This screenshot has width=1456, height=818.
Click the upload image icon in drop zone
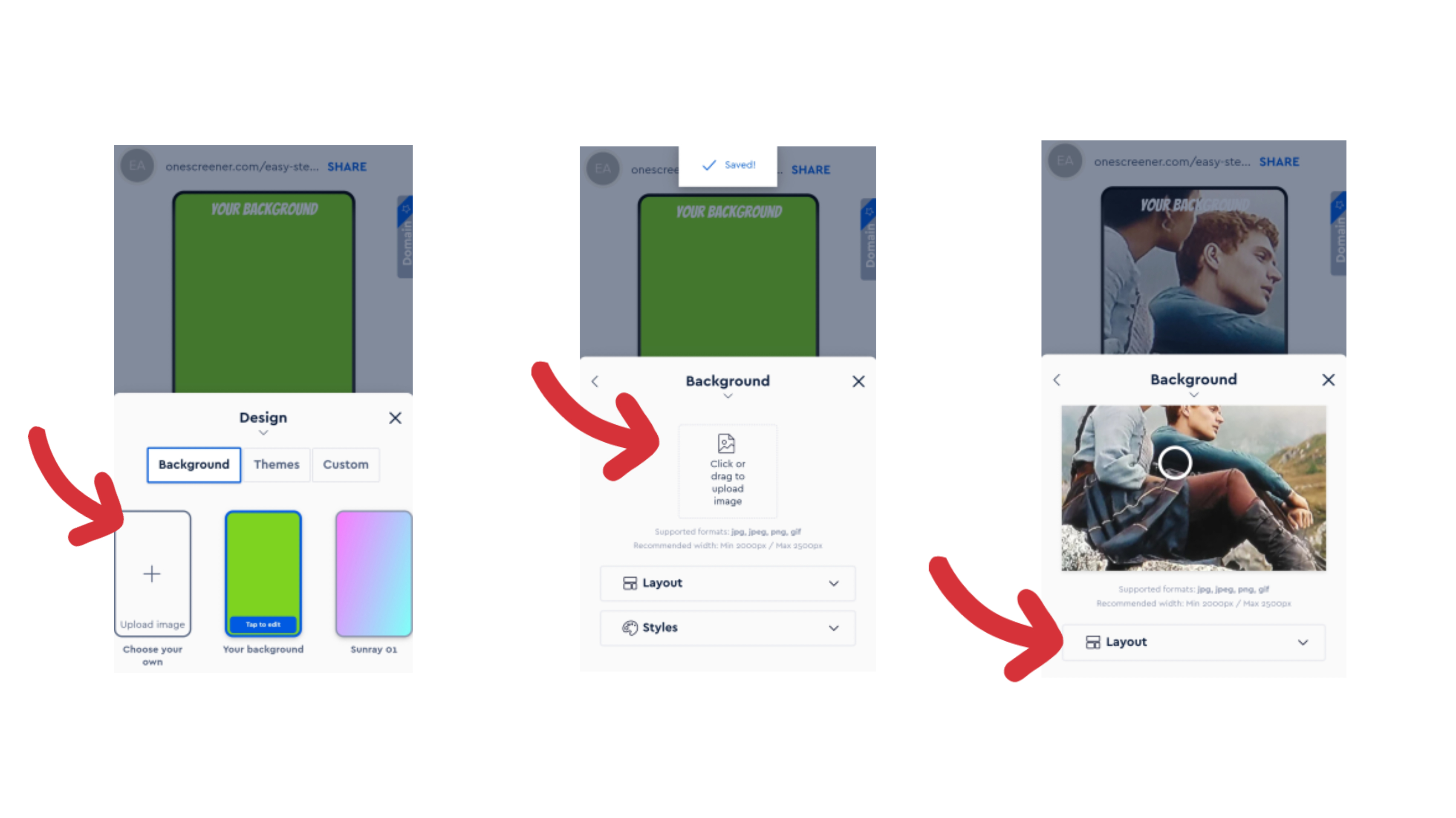pyautogui.click(x=726, y=443)
